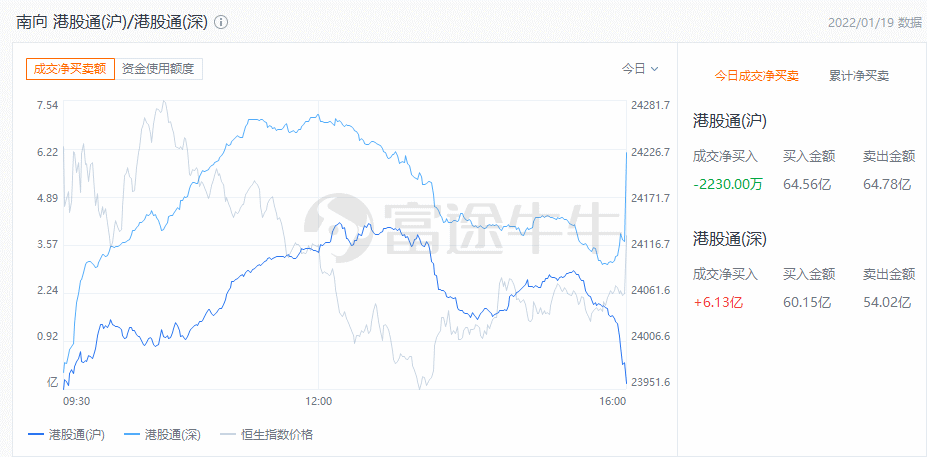927x457 pixels.
Task: Switch to 累计净买卖 tab
Action: [x=859, y=75]
